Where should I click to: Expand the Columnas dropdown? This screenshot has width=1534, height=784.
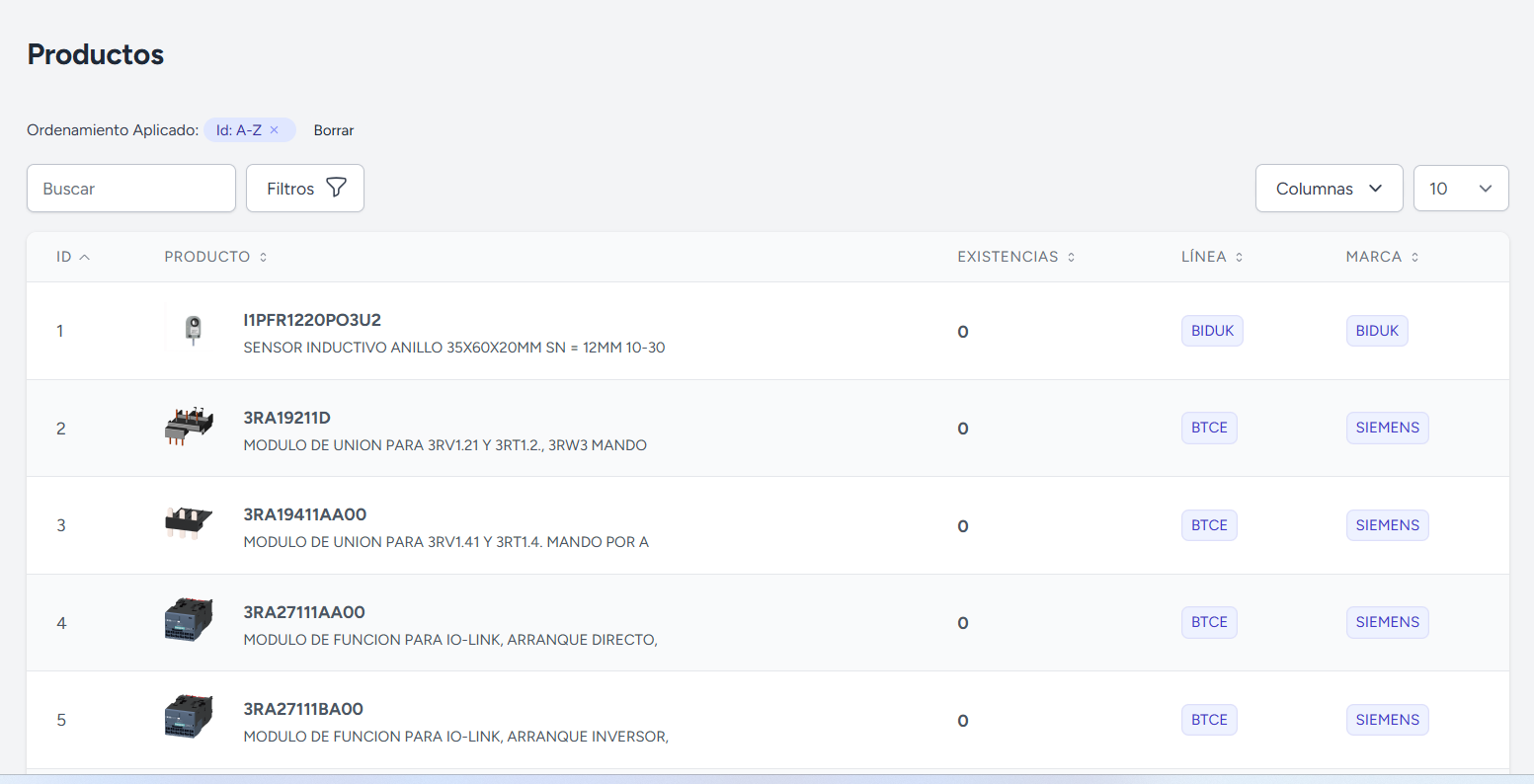pos(1330,189)
